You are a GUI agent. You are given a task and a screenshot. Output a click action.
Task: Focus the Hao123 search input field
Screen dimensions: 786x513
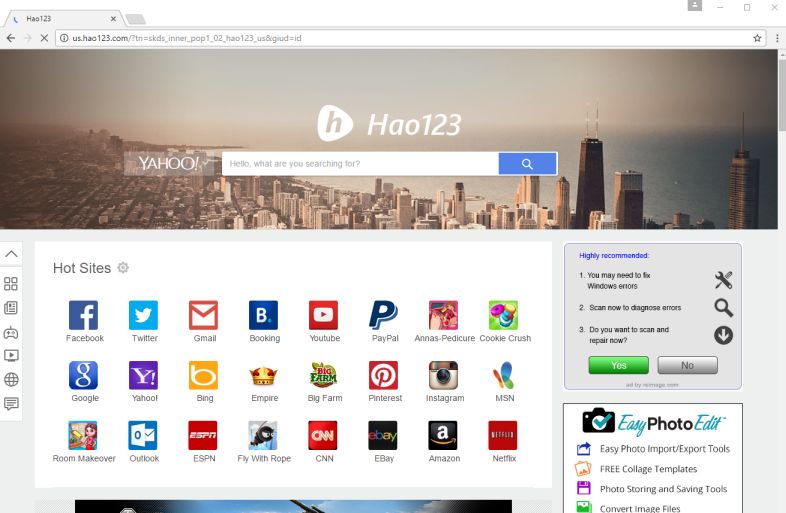[x=360, y=164]
